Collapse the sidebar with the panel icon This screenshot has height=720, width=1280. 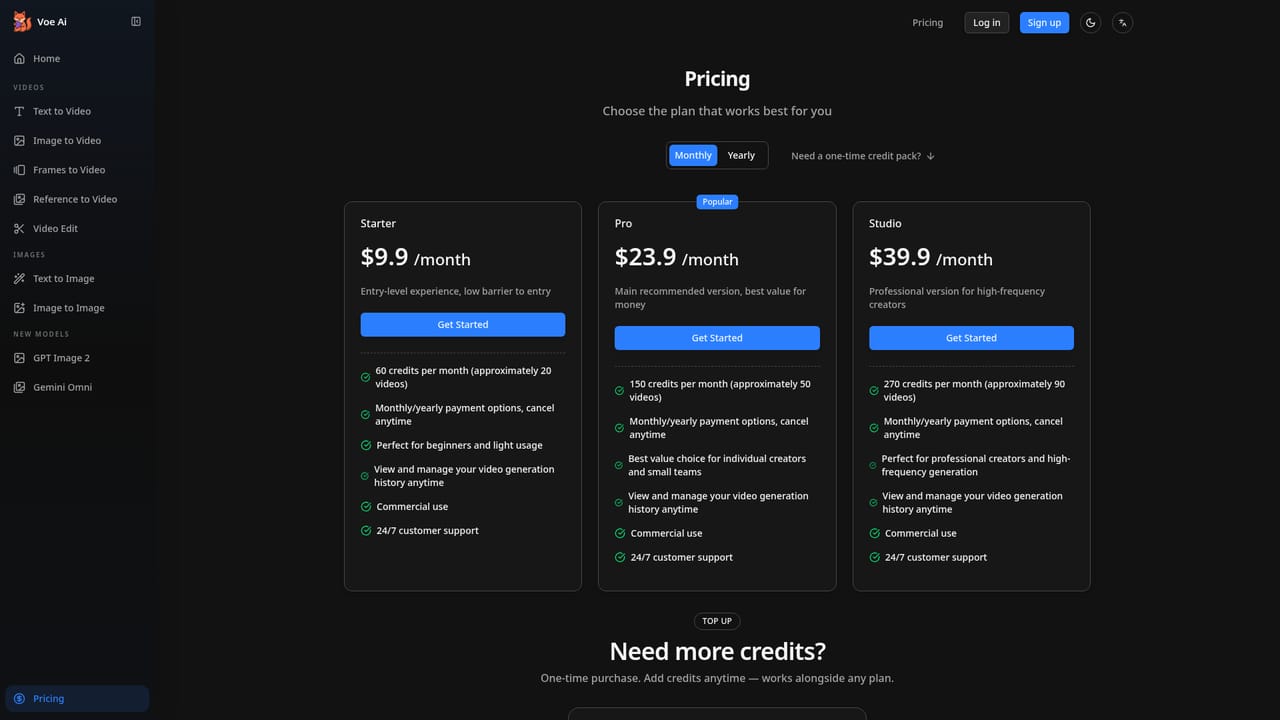tap(136, 22)
